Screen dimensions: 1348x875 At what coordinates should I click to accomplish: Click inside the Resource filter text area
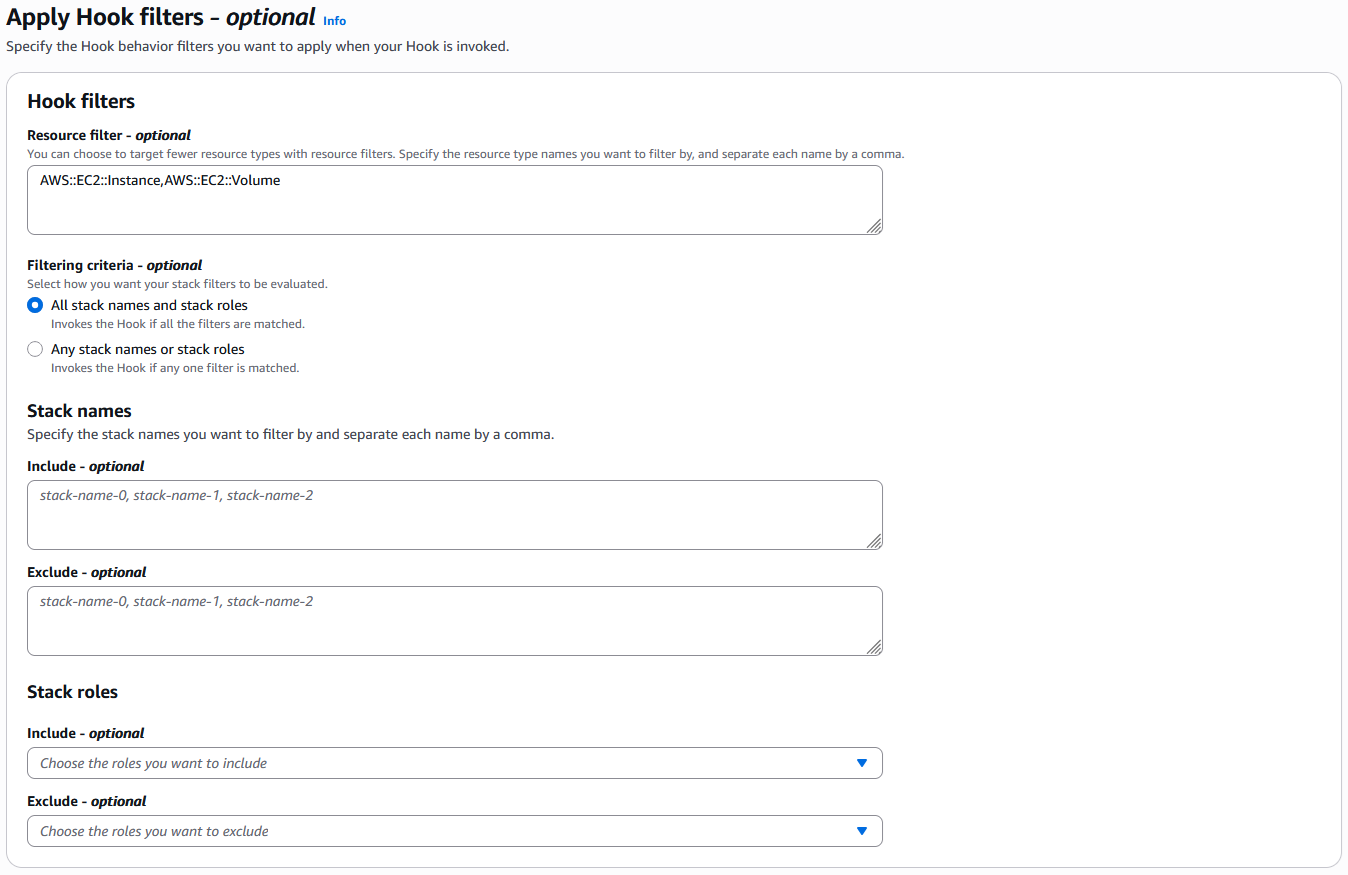pos(455,200)
